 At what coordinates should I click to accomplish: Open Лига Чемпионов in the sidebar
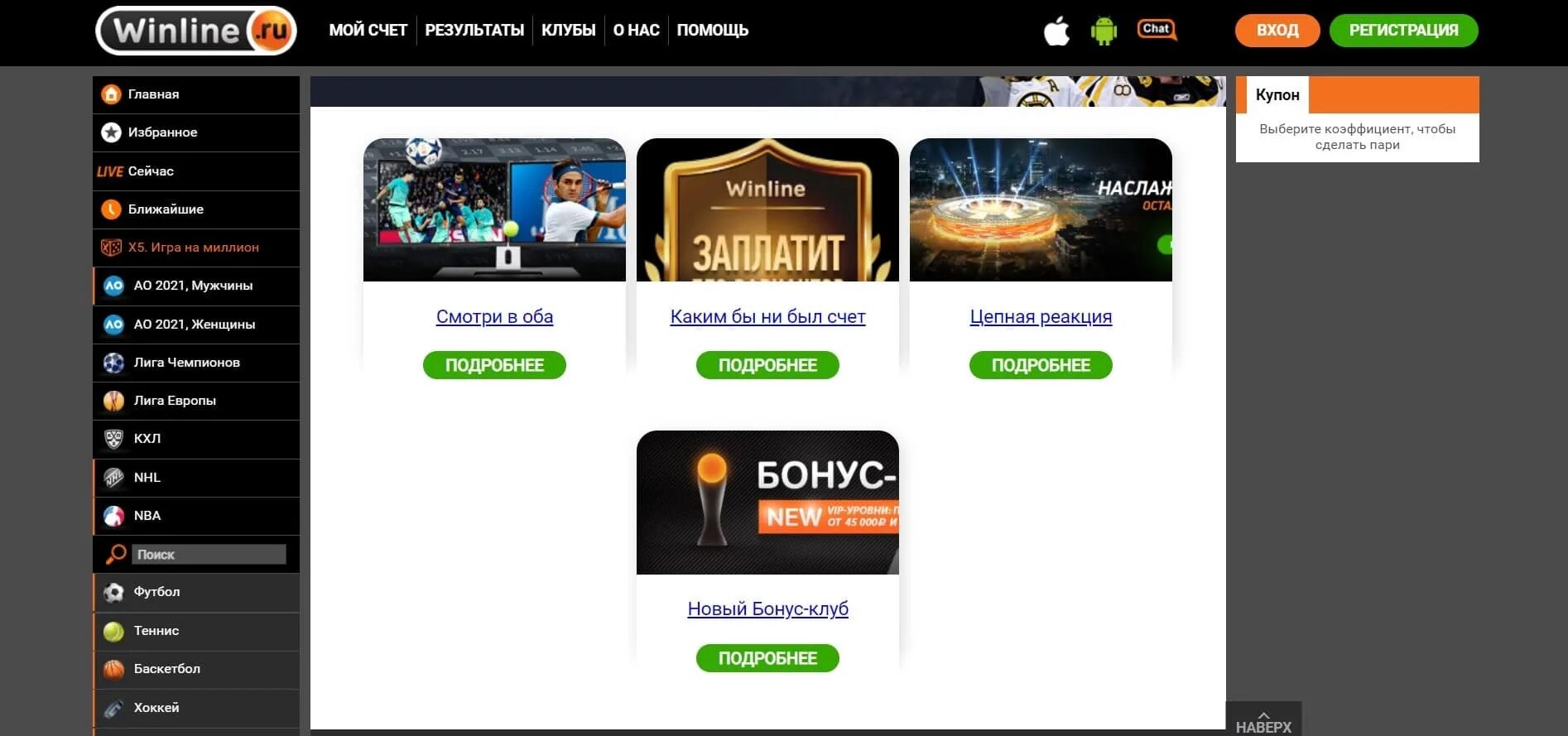pyautogui.click(x=196, y=363)
